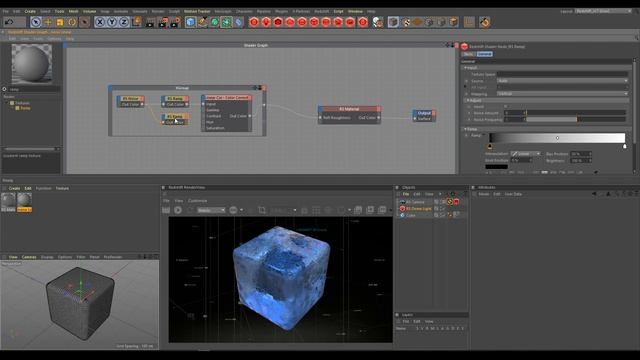640x360 pixels.
Task: Toggle the Z axis lock
Action: tap(124, 22)
